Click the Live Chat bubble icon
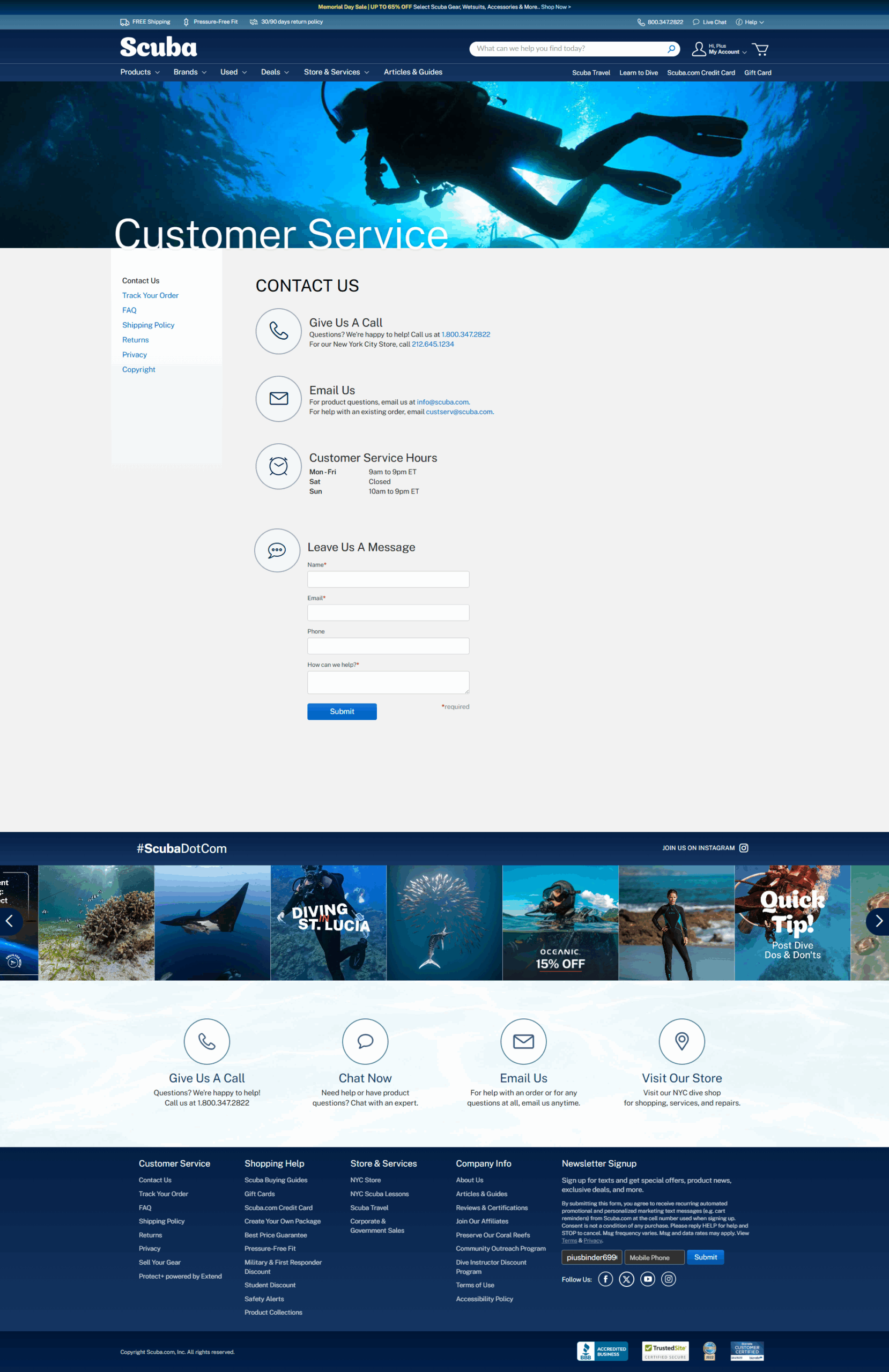The width and height of the screenshot is (889, 1372). coord(696,23)
